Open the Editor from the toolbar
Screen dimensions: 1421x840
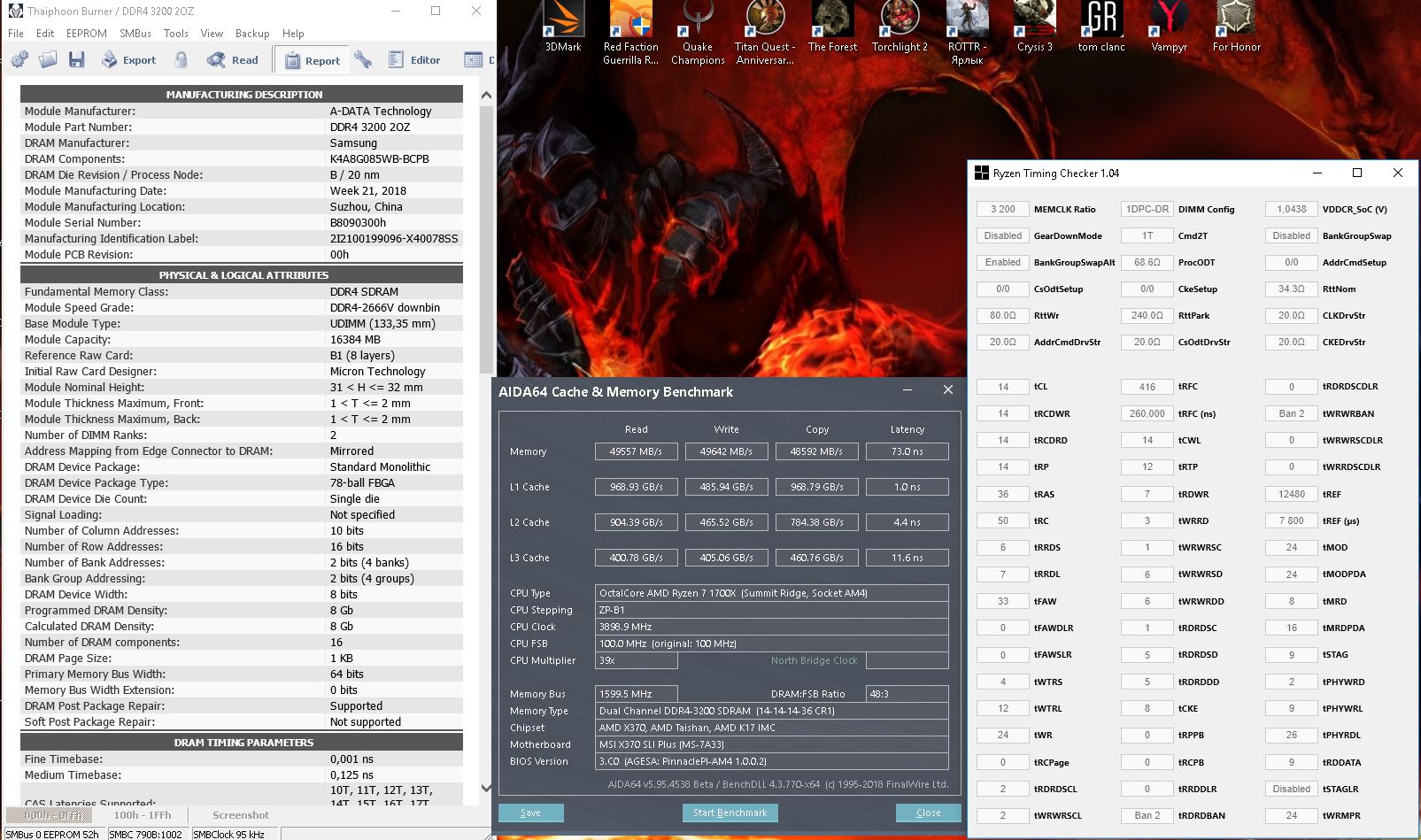413,59
